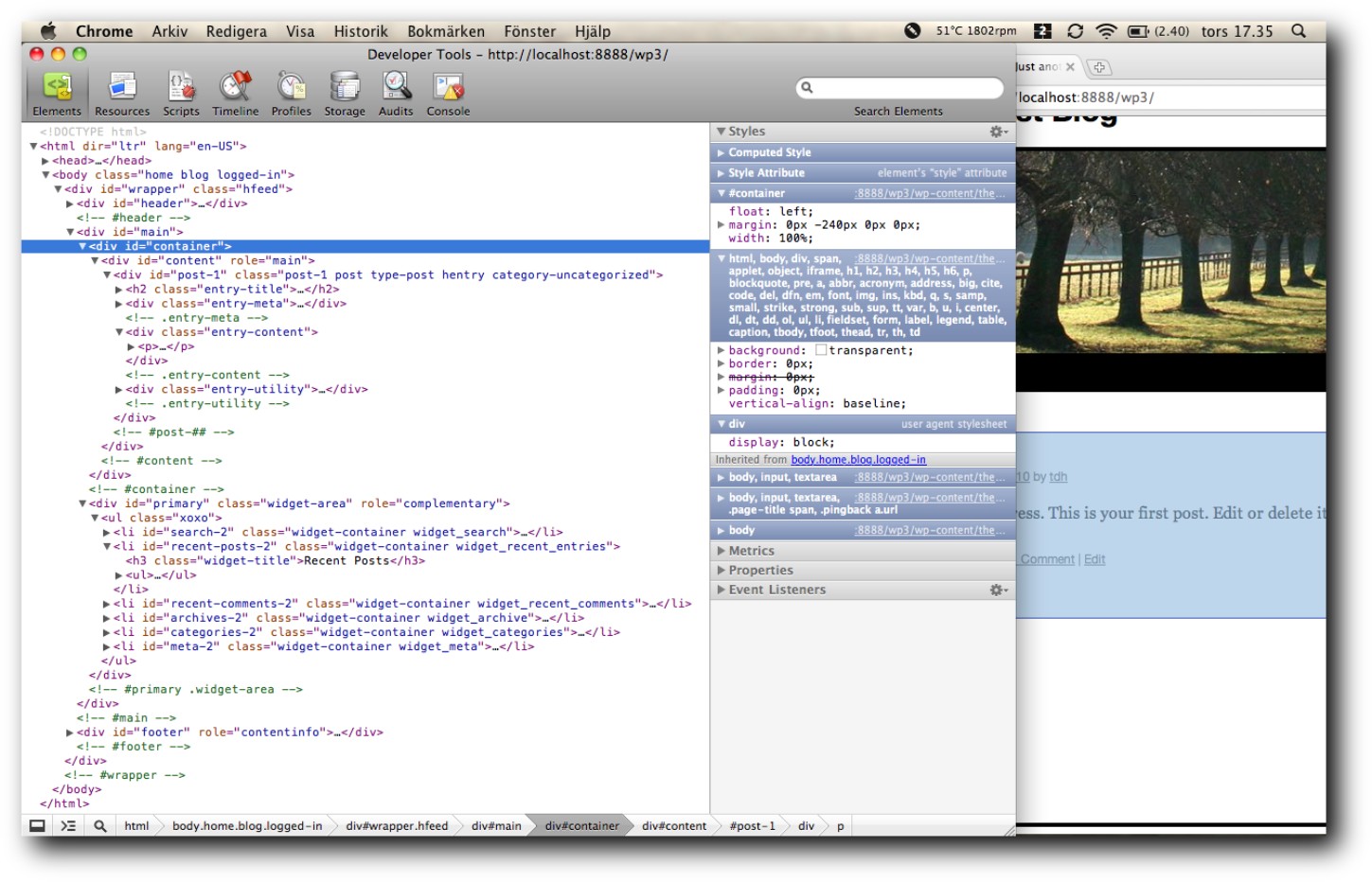
Task: Select the h3 widget-title Recent Posts row
Action: (x=276, y=561)
